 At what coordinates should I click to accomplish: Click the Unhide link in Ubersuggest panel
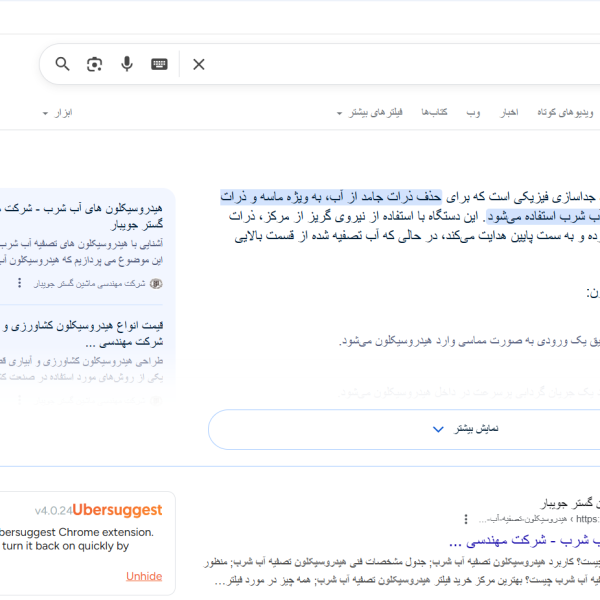[x=144, y=576]
